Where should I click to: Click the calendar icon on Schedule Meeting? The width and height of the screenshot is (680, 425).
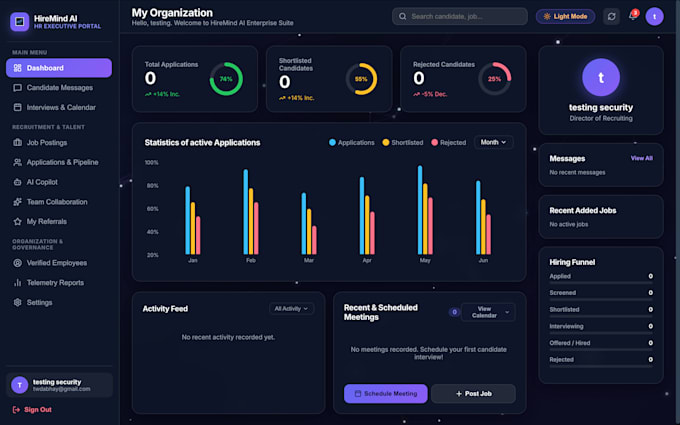(x=358, y=394)
